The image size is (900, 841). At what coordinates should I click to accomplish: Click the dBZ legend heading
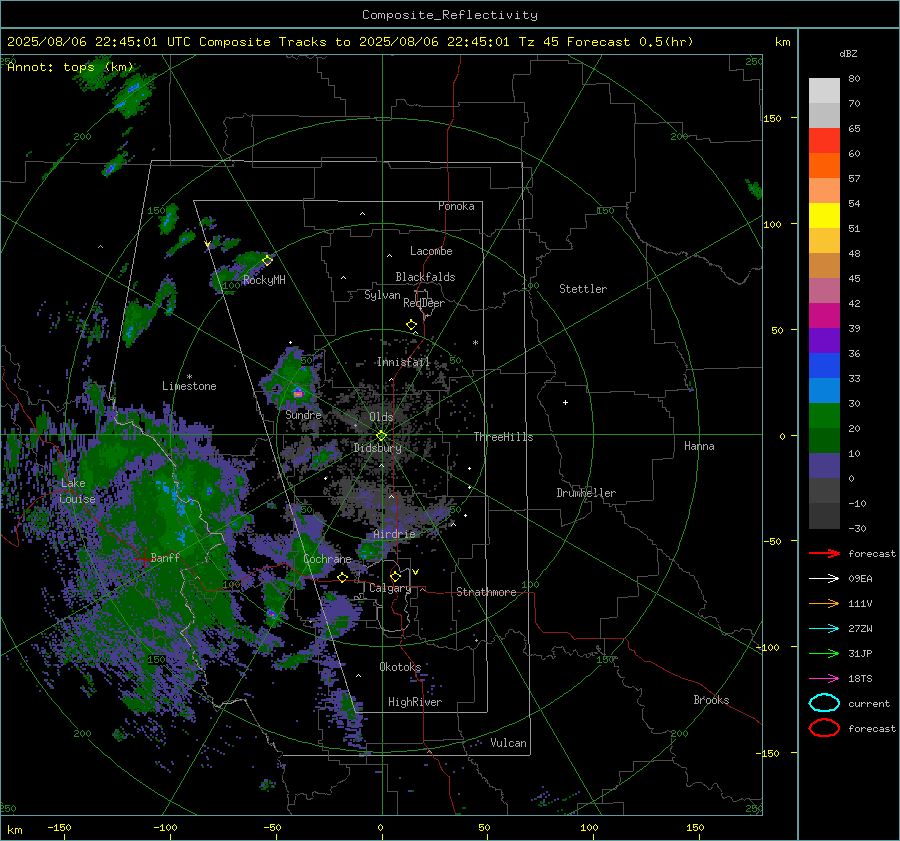tap(848, 54)
